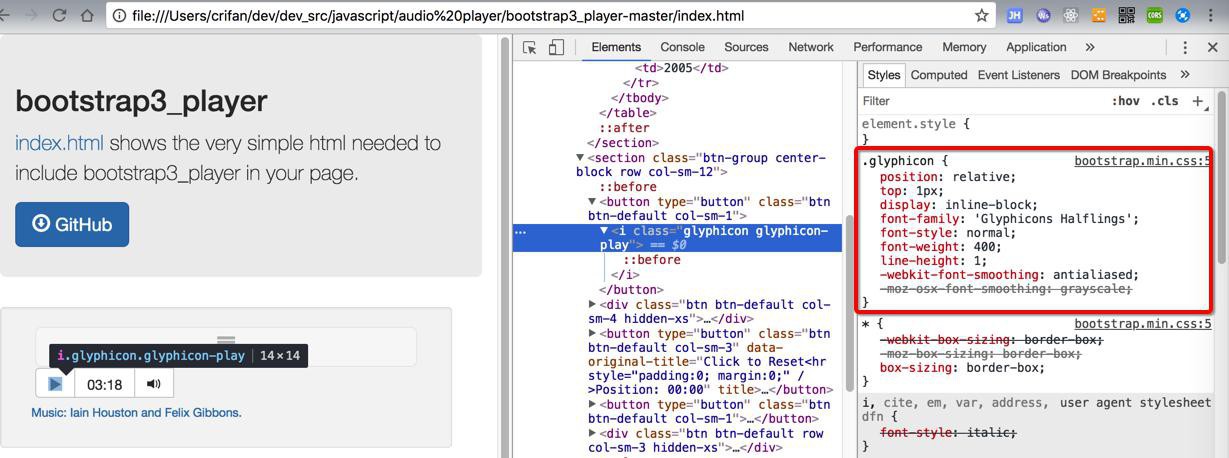
Task: Open the JH browser extension
Action: tap(1015, 15)
